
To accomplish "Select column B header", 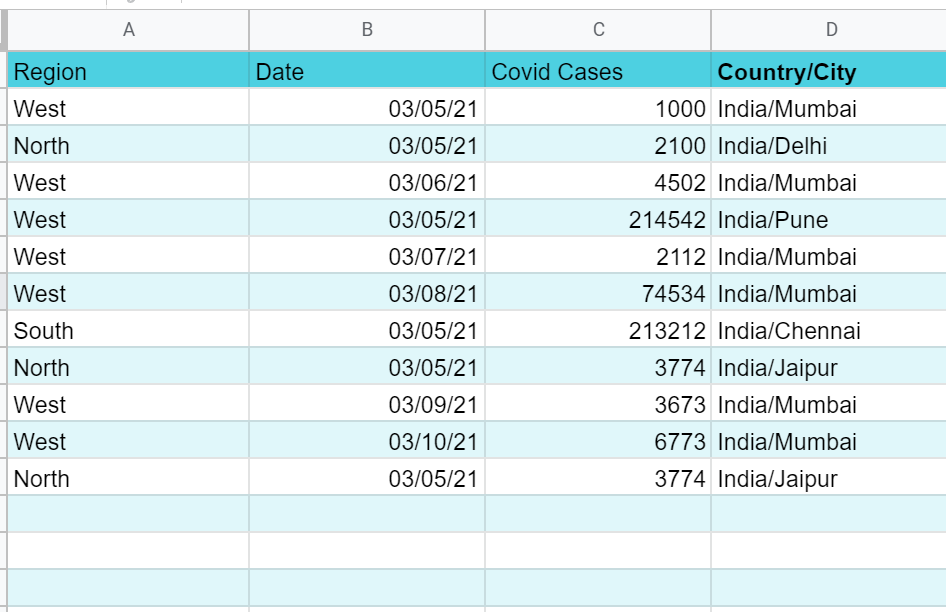I will (x=367, y=30).
